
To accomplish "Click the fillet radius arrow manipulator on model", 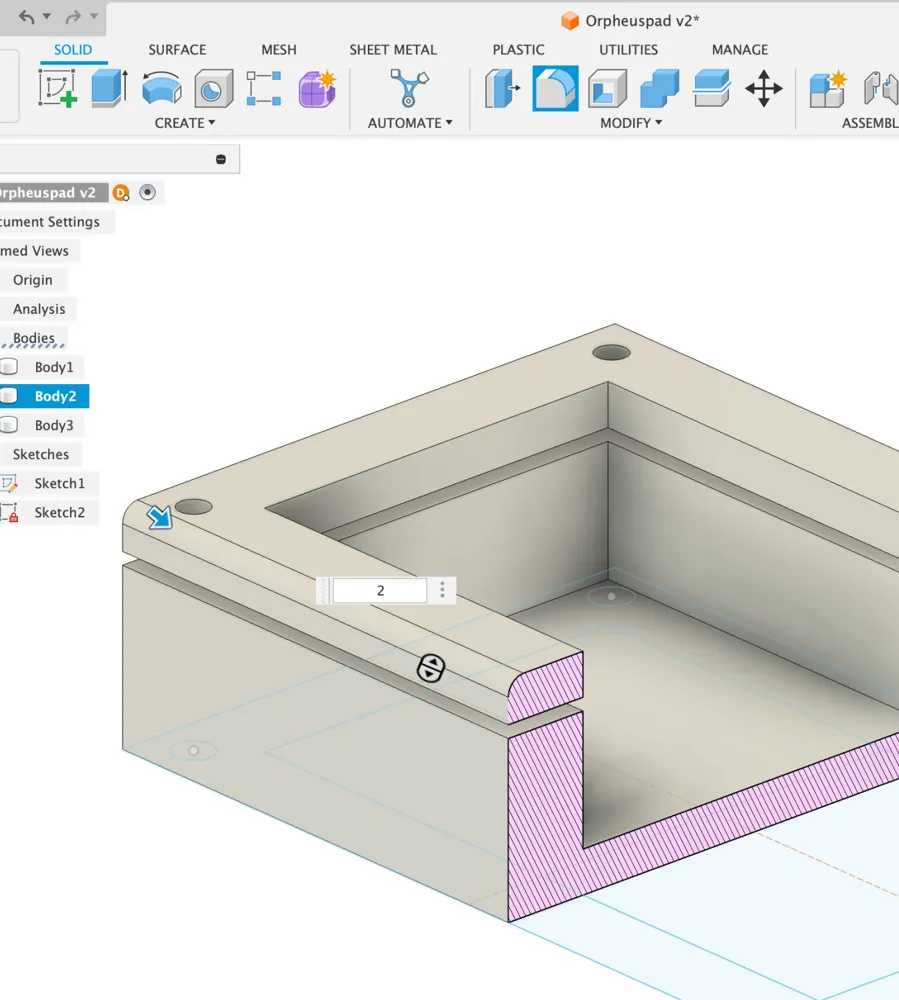I will pos(159,517).
